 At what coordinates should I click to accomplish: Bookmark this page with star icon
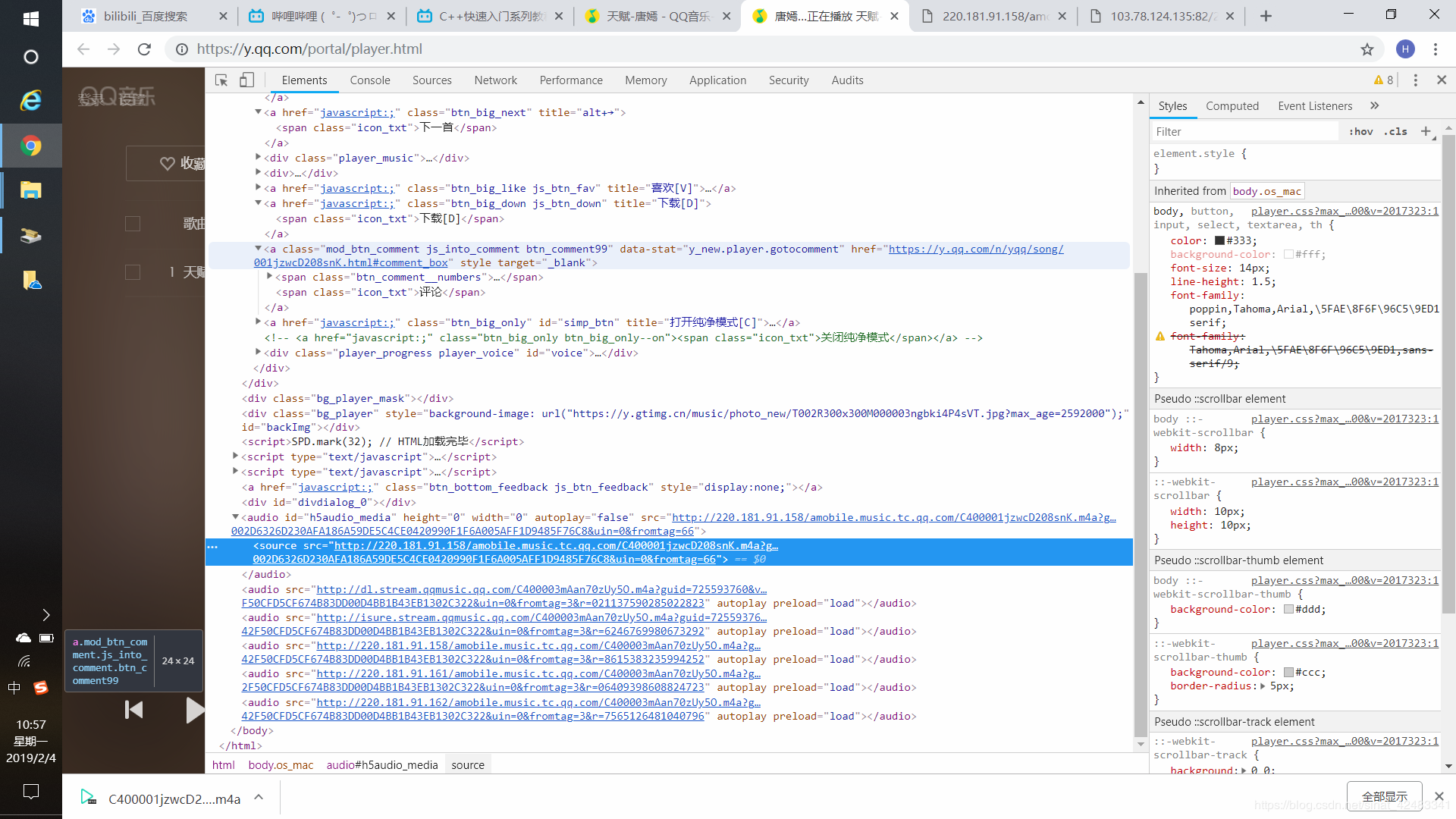click(1367, 49)
